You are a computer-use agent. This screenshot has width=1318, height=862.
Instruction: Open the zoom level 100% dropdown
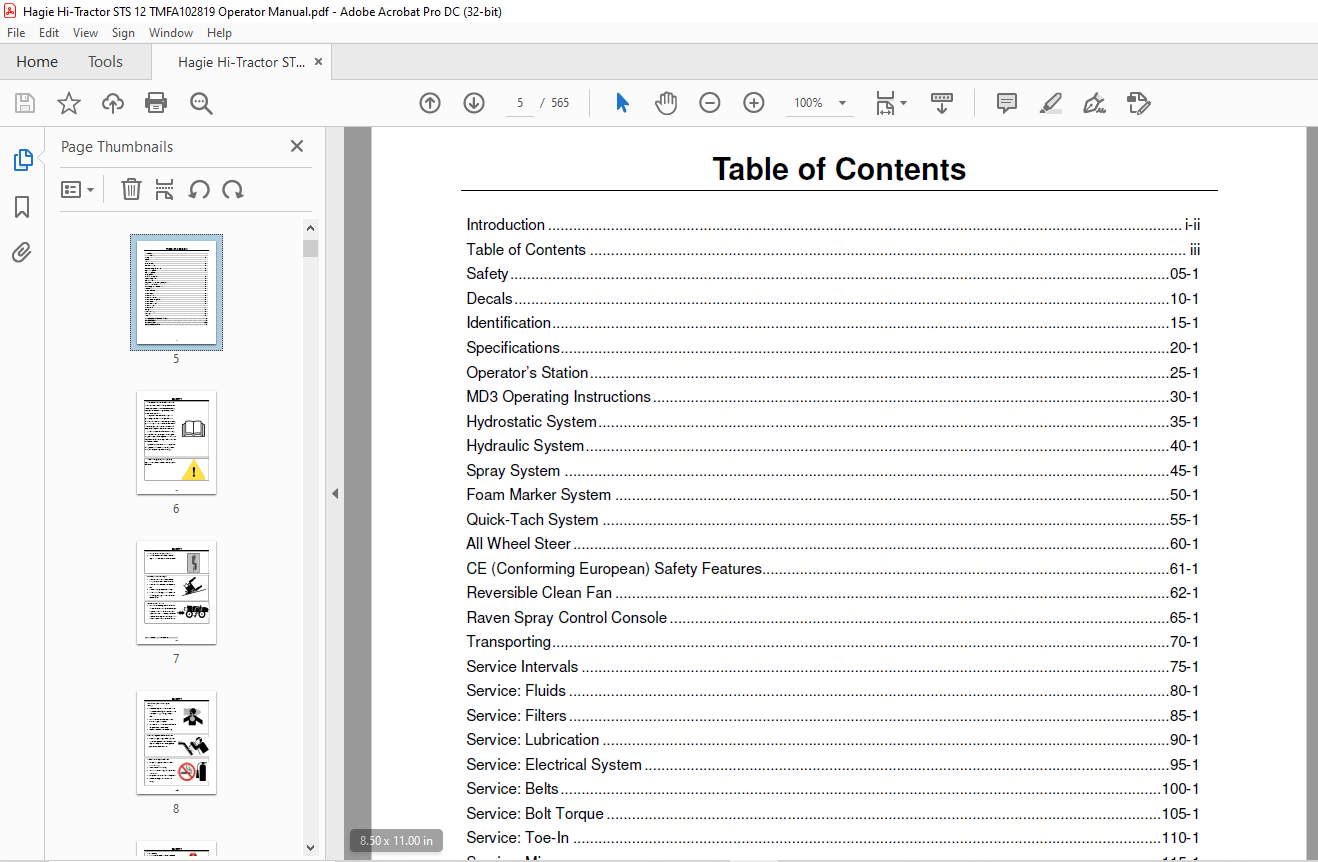coord(820,103)
